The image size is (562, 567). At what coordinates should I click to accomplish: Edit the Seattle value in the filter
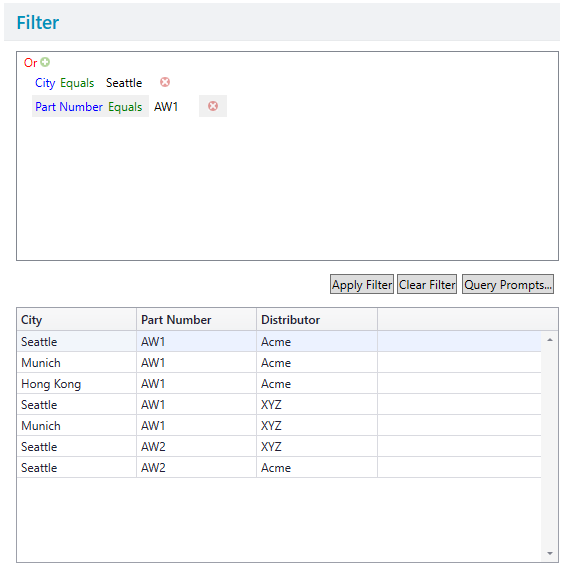[124, 83]
